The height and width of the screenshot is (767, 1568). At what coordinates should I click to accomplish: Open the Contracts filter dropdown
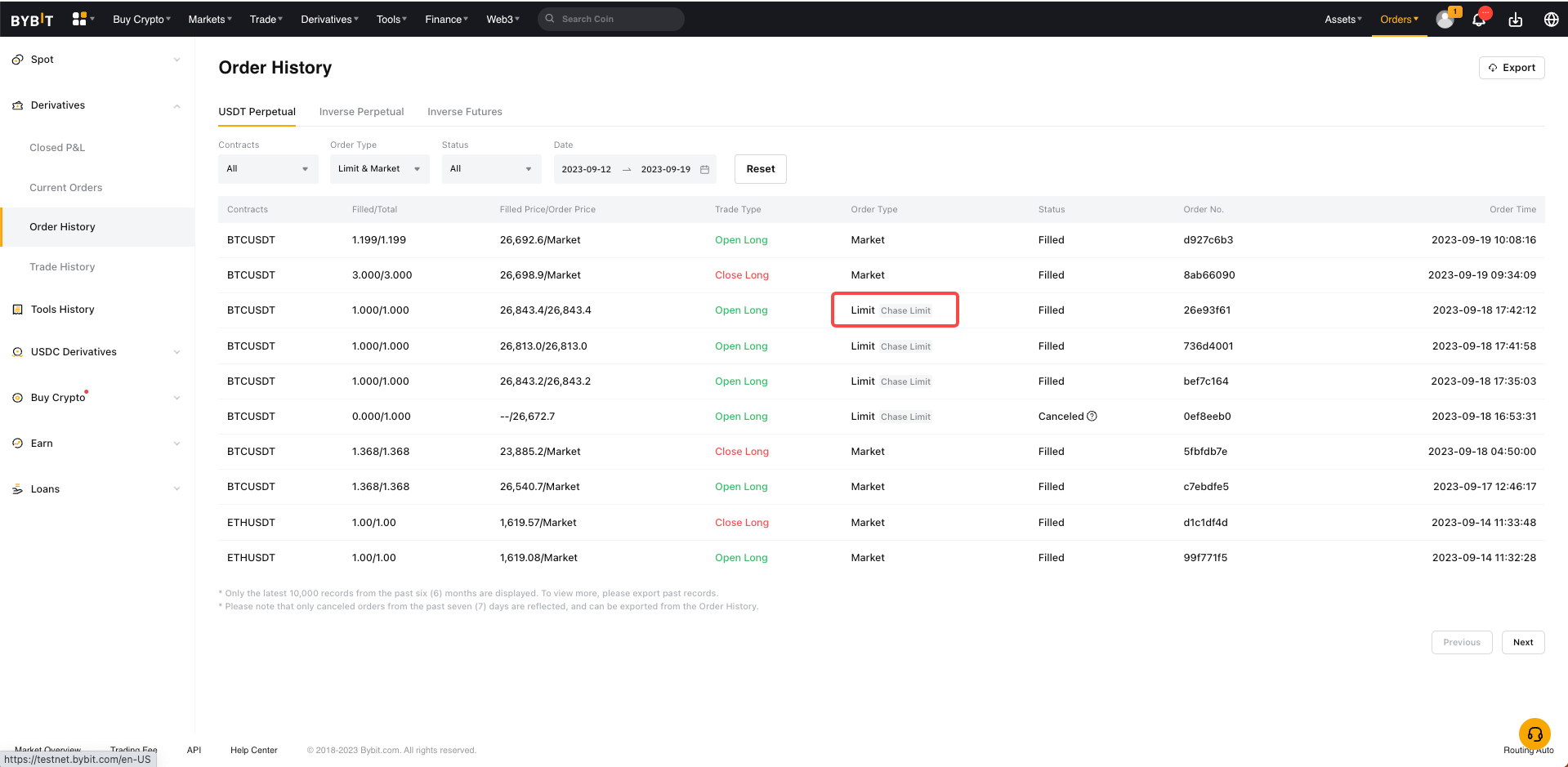click(268, 169)
